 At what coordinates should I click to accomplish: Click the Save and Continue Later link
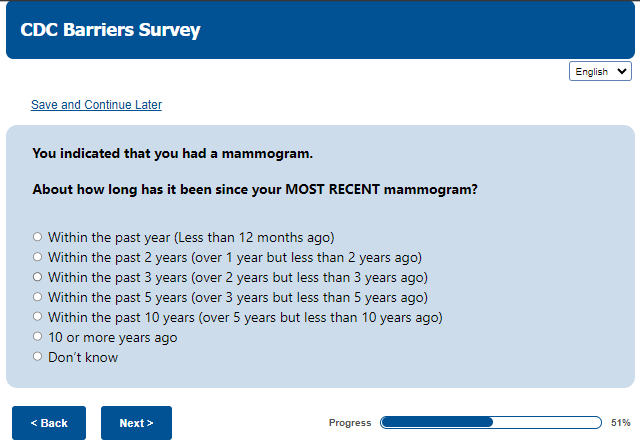coord(96,105)
